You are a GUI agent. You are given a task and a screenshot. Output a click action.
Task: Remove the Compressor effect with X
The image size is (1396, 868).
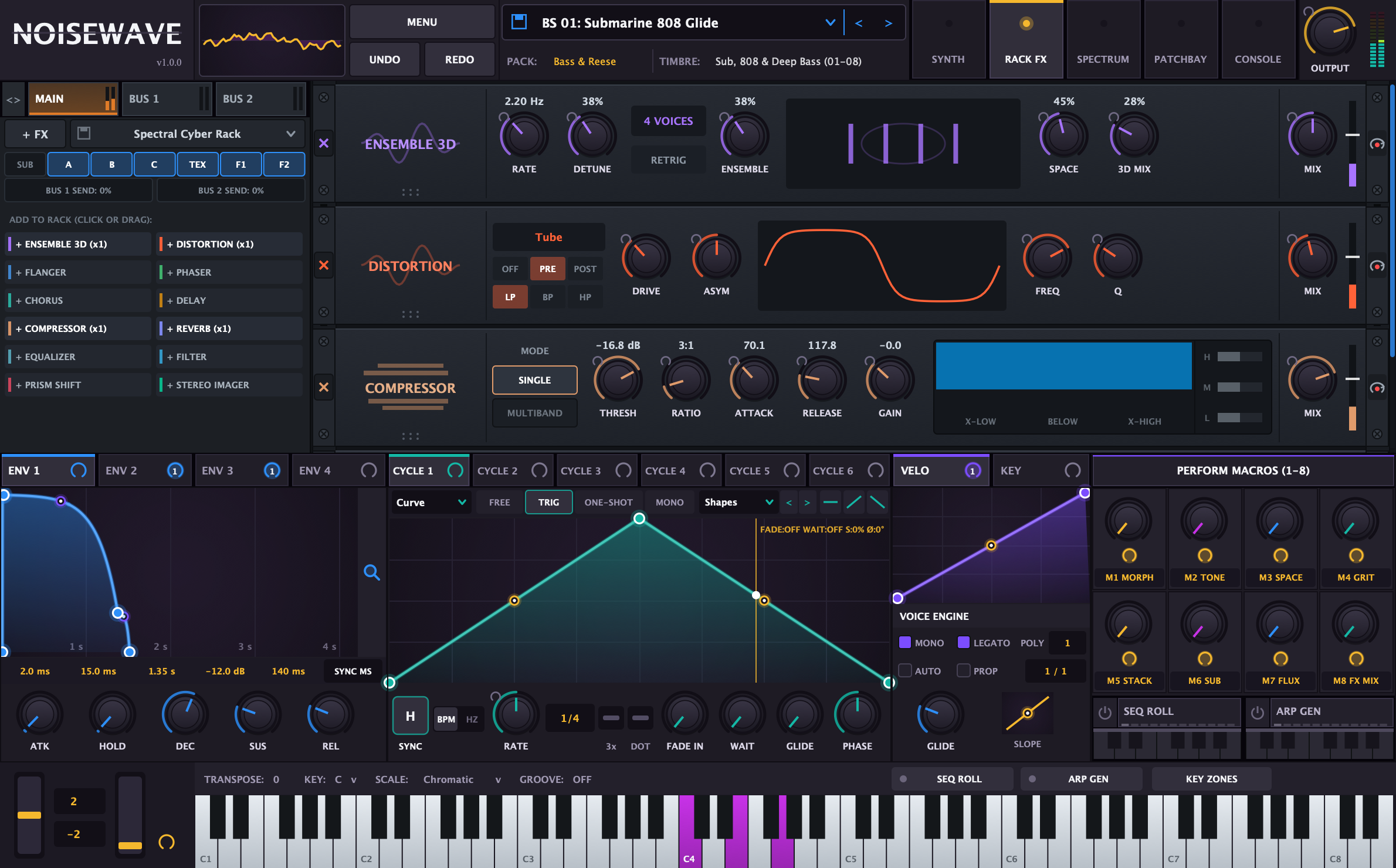coord(324,387)
